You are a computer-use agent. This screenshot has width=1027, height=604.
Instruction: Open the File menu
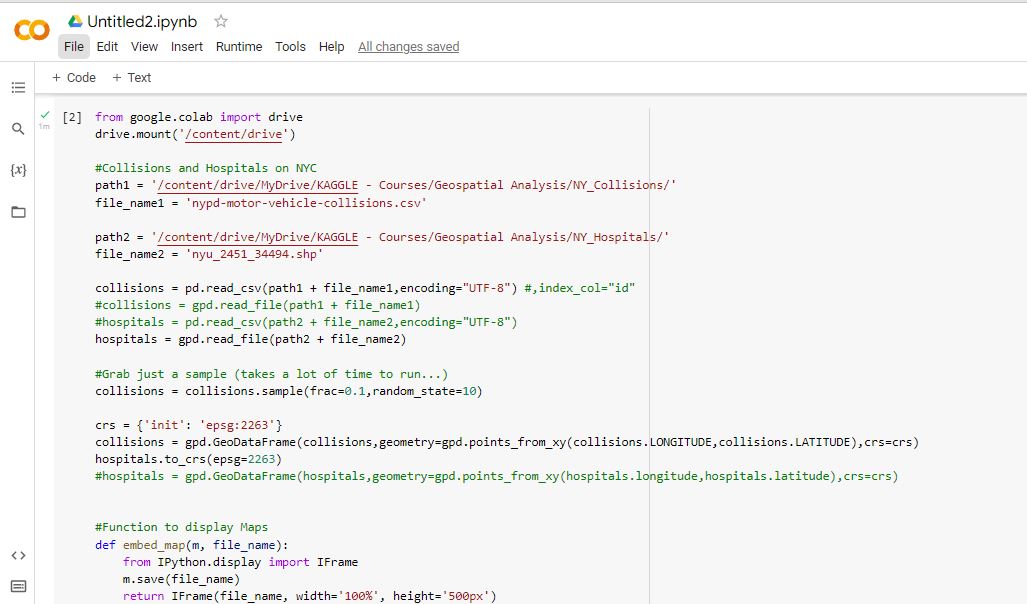[73, 46]
